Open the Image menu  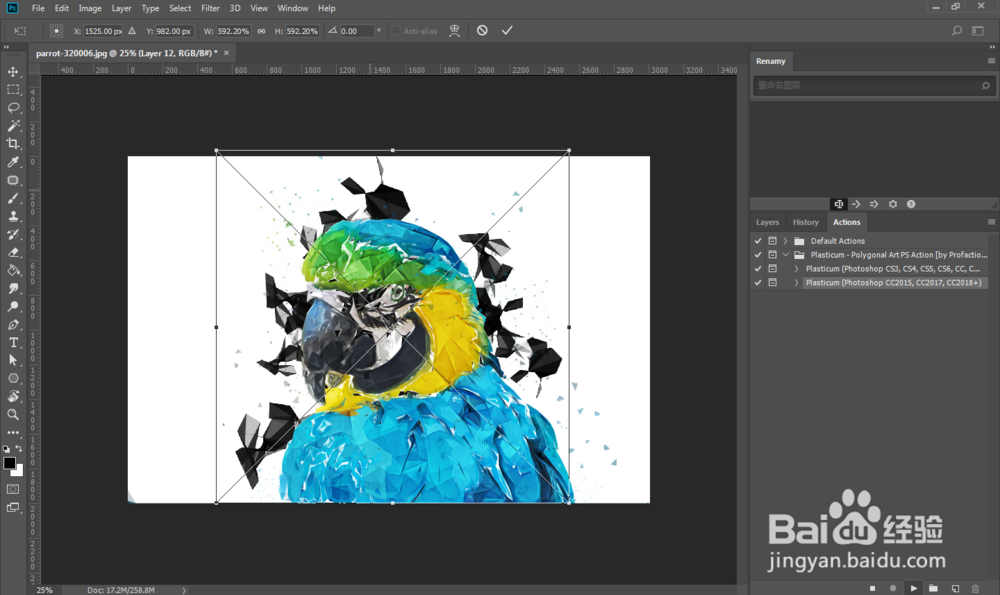pyautogui.click(x=90, y=8)
